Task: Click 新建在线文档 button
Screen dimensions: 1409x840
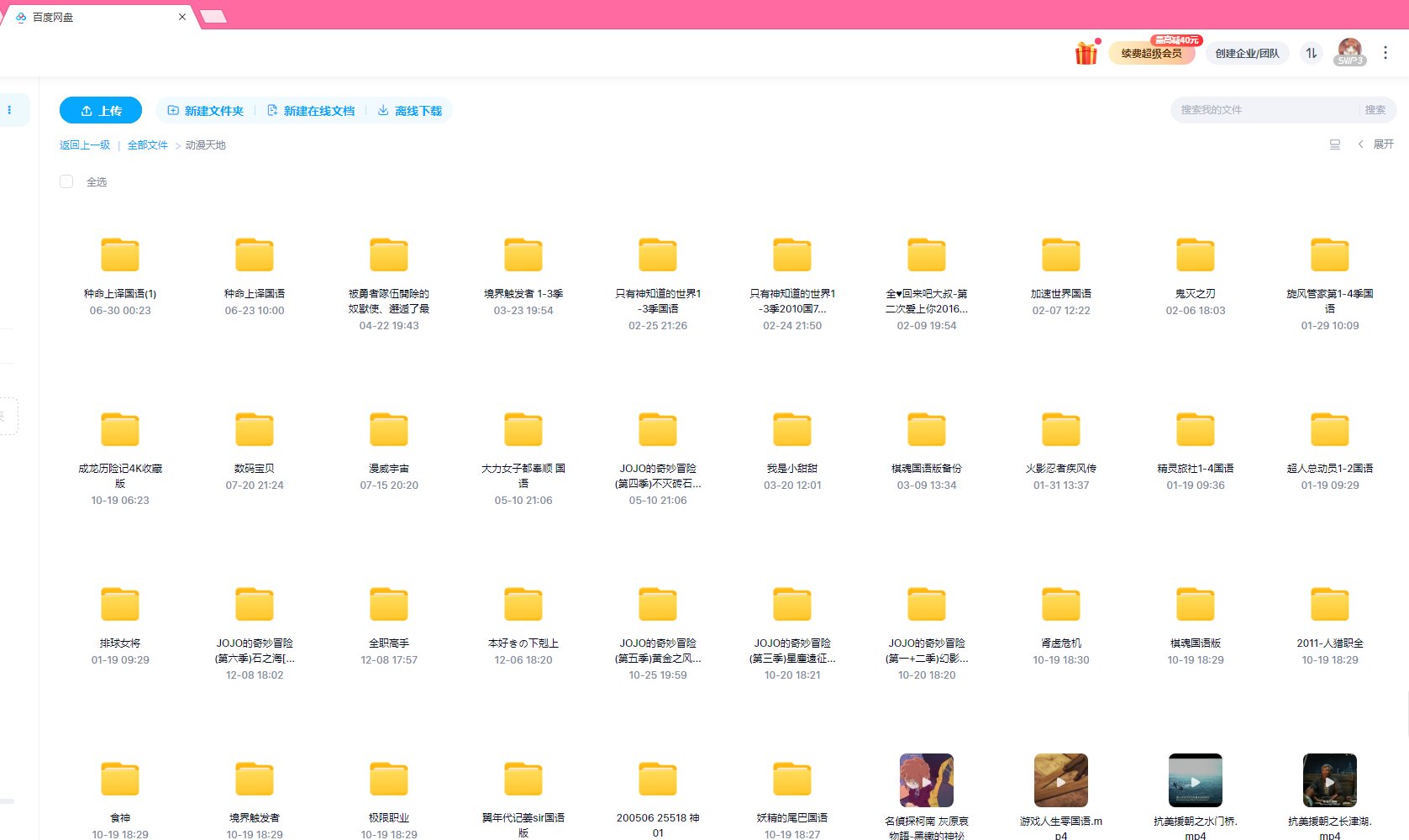Action: (x=311, y=110)
